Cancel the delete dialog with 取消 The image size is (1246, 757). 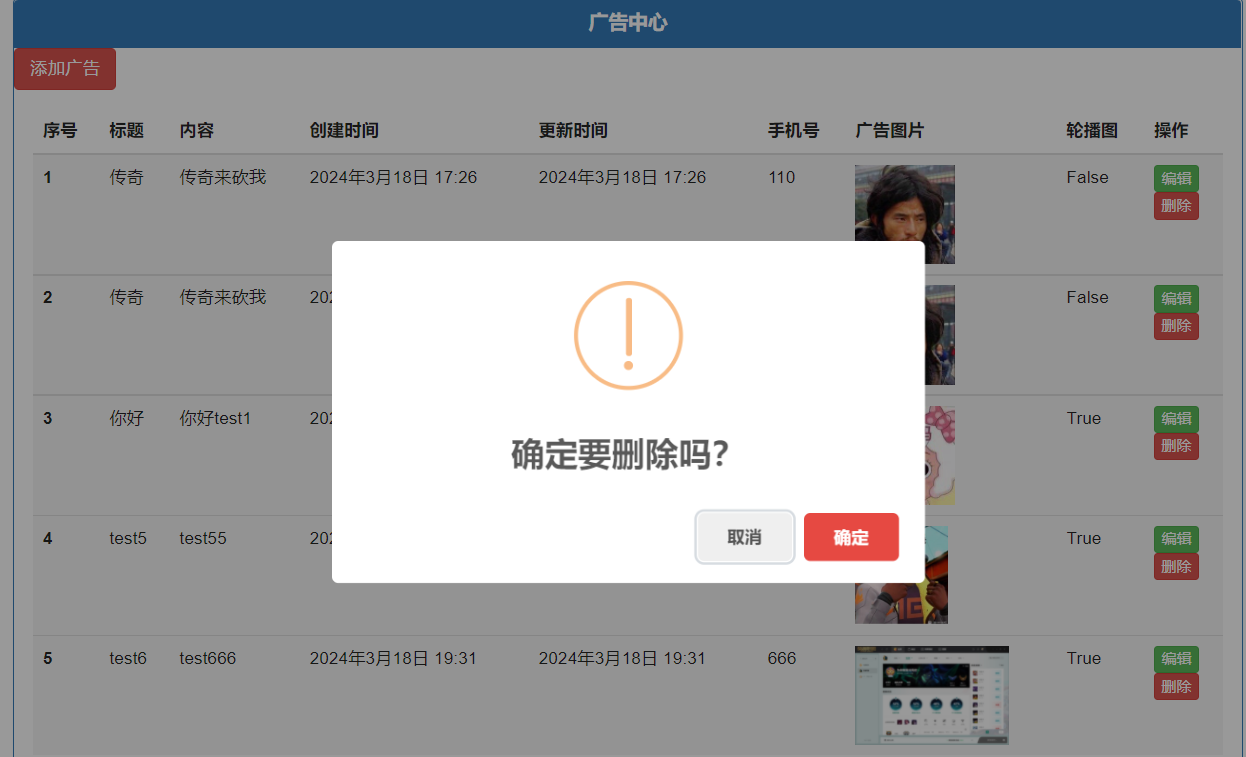(745, 537)
